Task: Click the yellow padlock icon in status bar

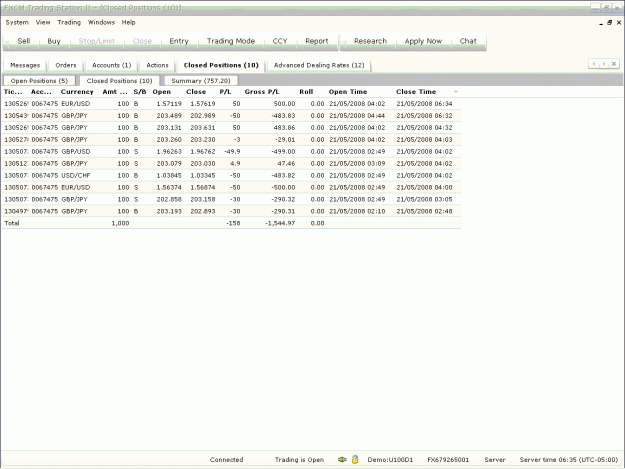Action: [355, 459]
